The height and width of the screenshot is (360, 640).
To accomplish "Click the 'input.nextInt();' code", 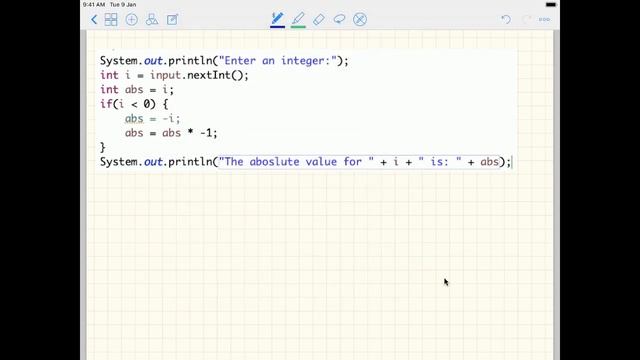I will point(199,75).
